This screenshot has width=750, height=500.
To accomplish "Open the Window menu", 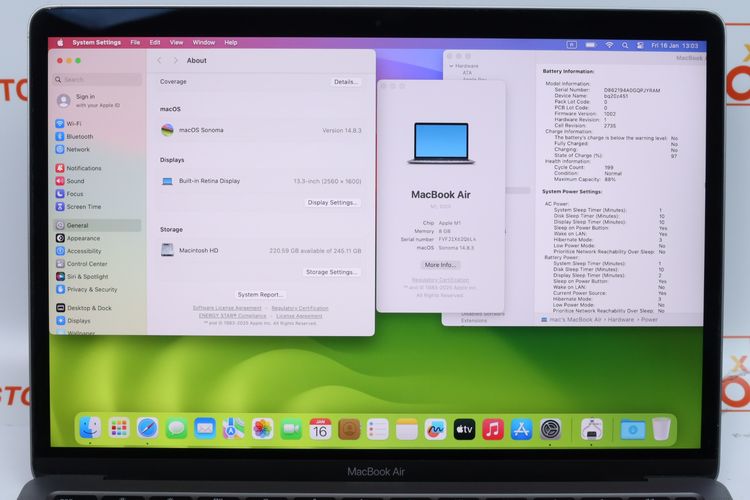I will (204, 43).
